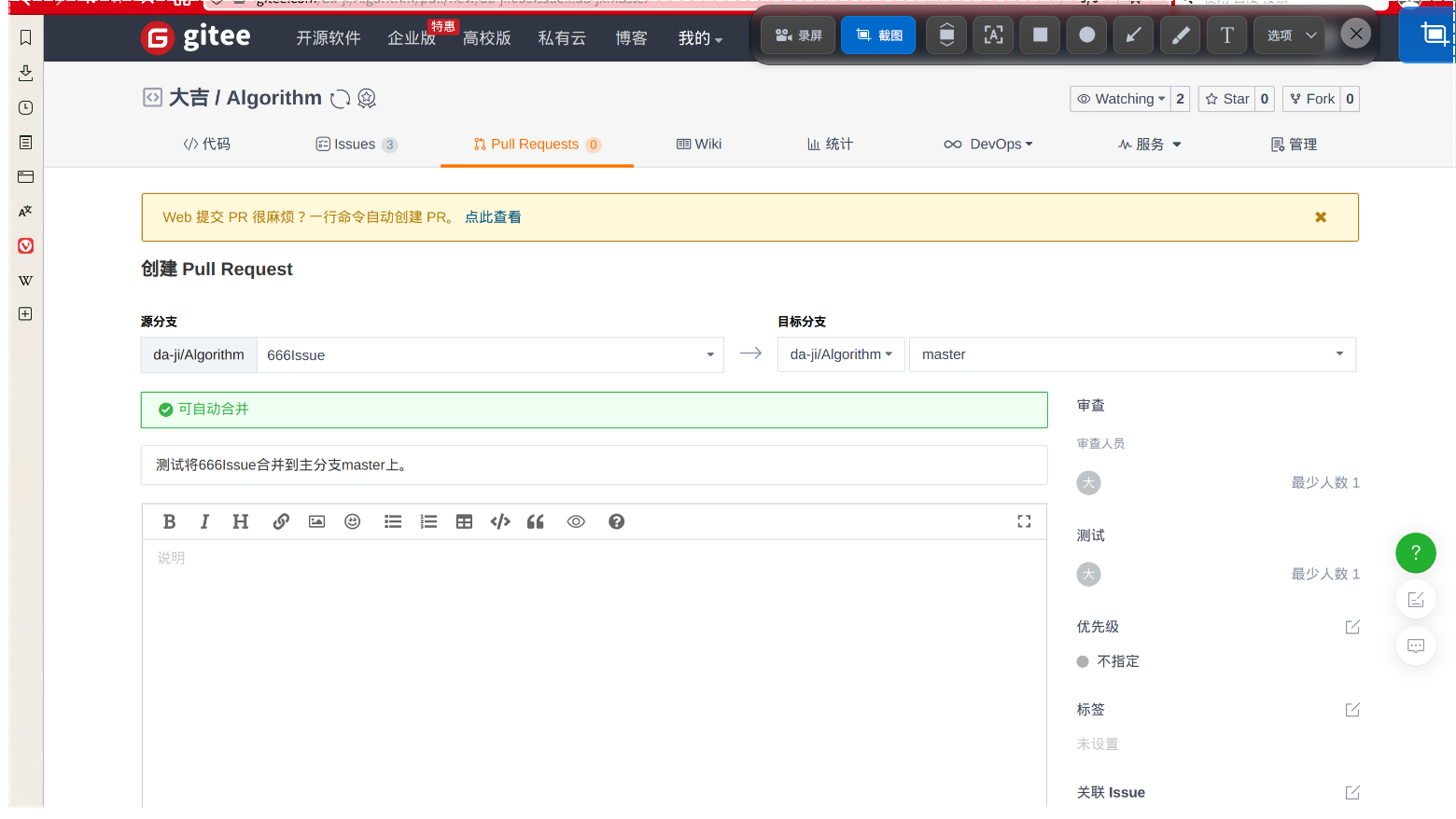Open 企业版 in top navigation
This screenshot has height=819, width=1456.
412,38
